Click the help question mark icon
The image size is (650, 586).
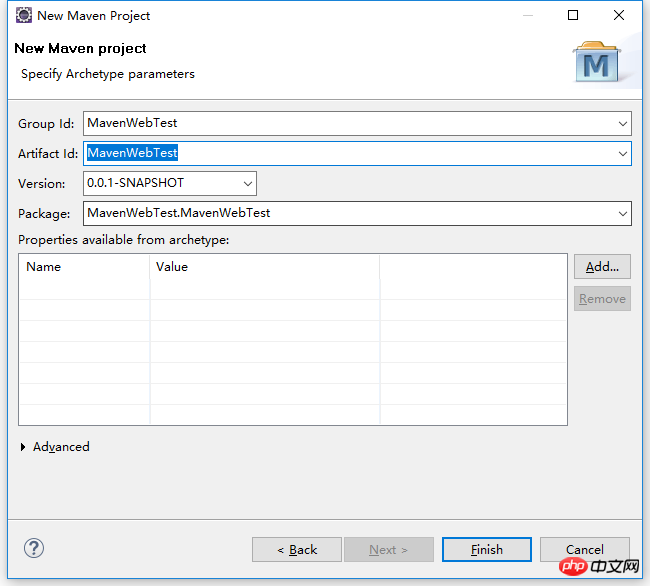coord(34,548)
